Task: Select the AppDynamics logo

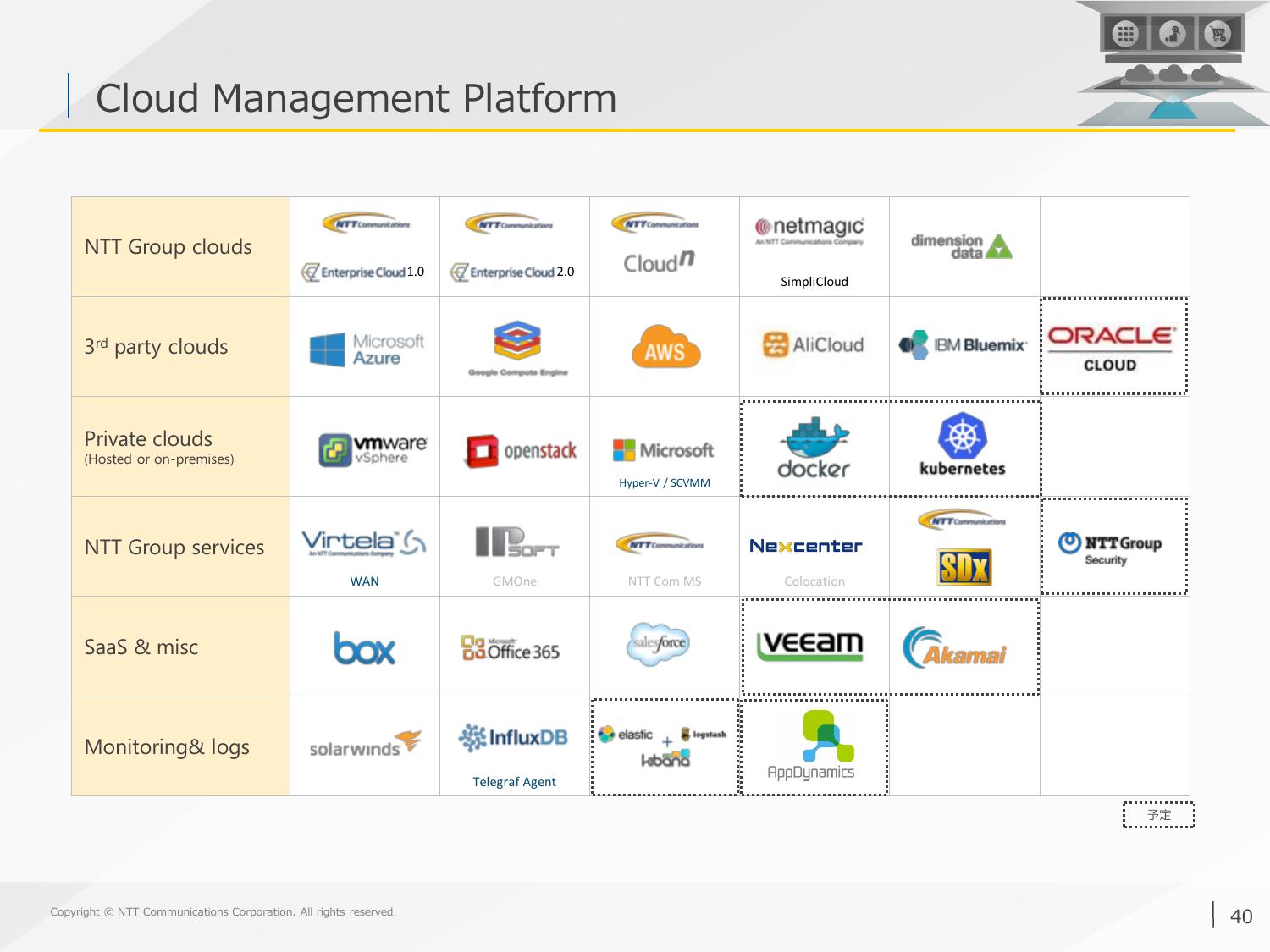Action: tap(811, 745)
